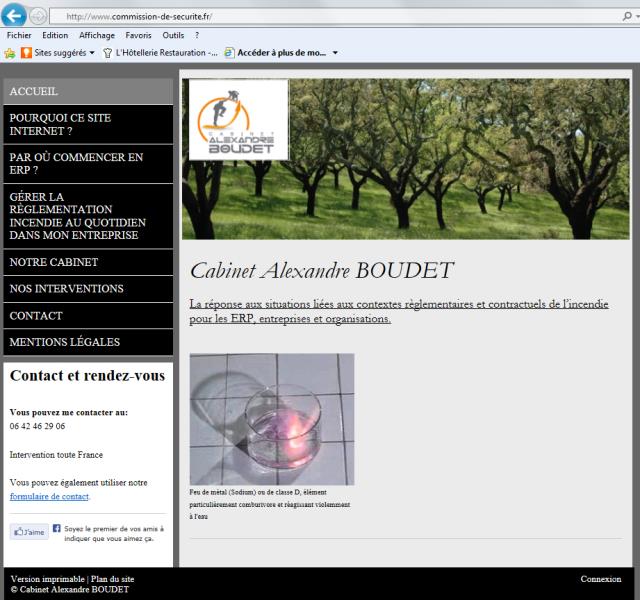Open GÉRER LA RÉGLEMENTATION INCENDIE page
The width and height of the screenshot is (640, 600).
click(88, 216)
